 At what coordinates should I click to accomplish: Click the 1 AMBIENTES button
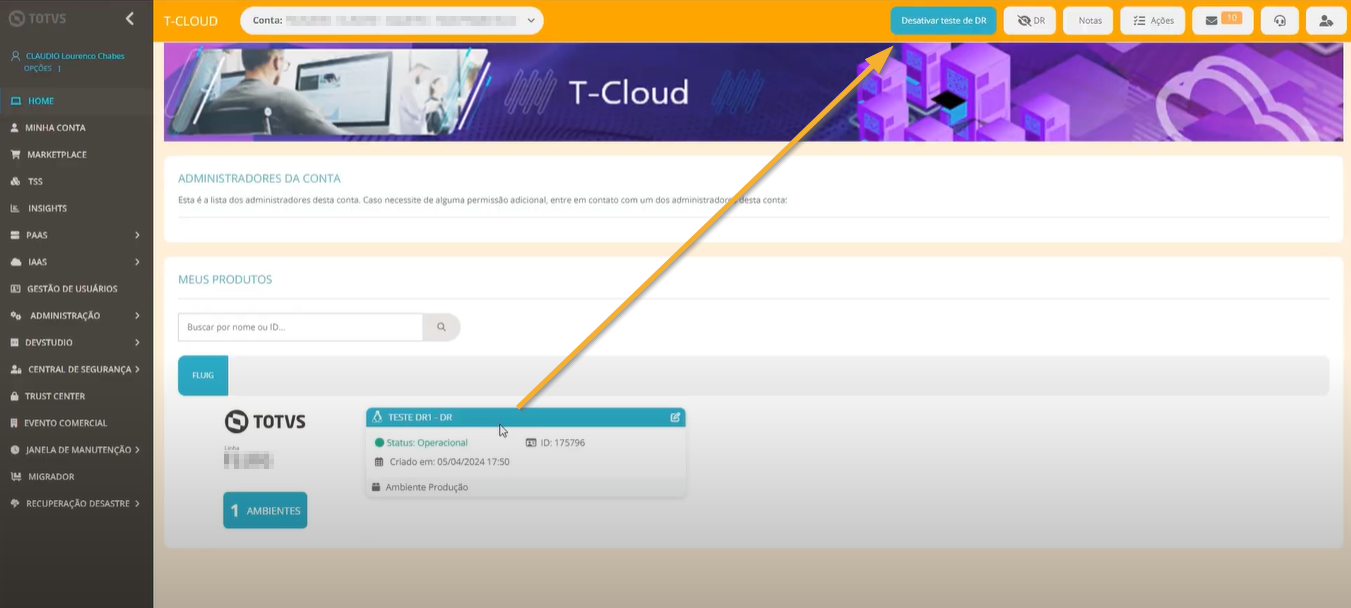pyautogui.click(x=265, y=510)
